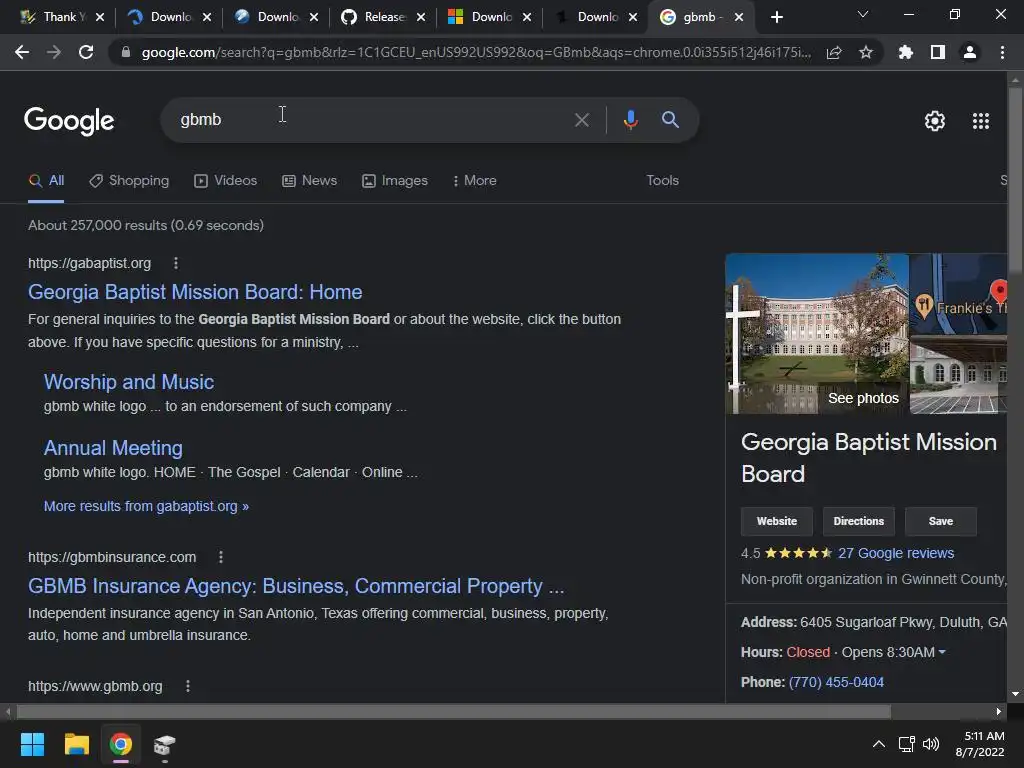The height and width of the screenshot is (768, 1024).
Task: Open the Chrome three-dot menu
Action: pos(1002,52)
